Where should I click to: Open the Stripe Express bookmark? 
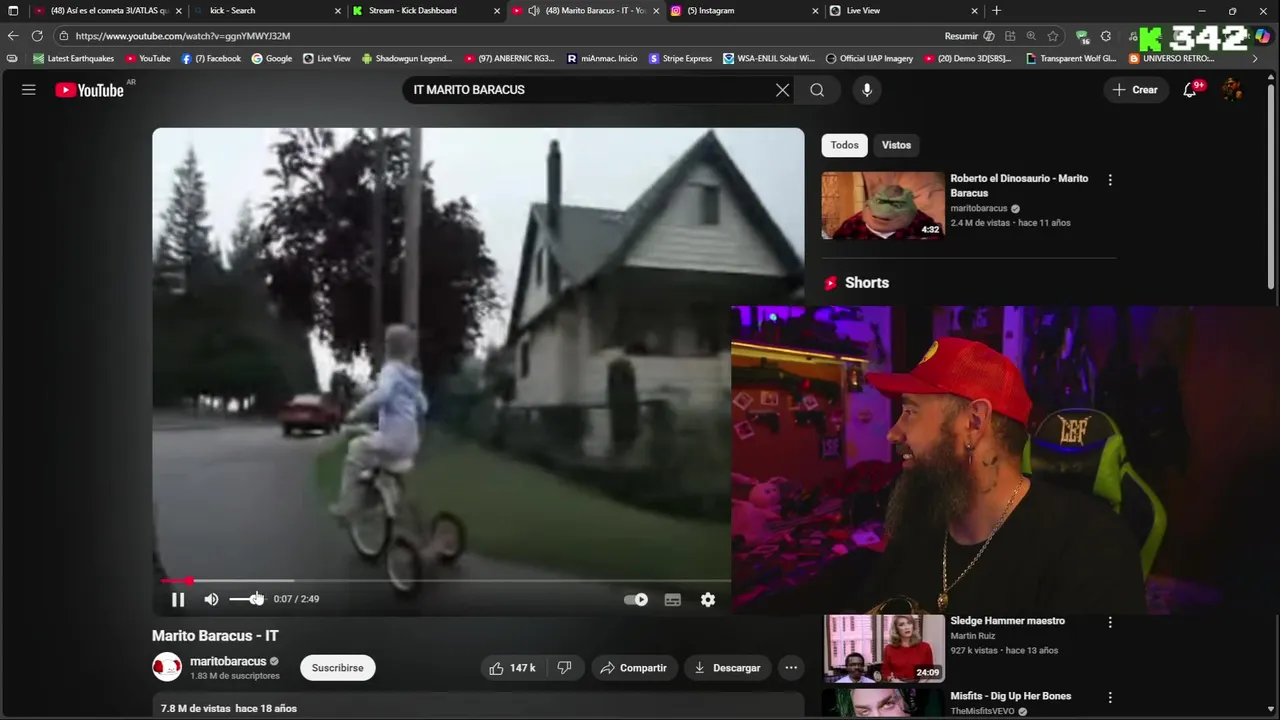[x=681, y=59]
